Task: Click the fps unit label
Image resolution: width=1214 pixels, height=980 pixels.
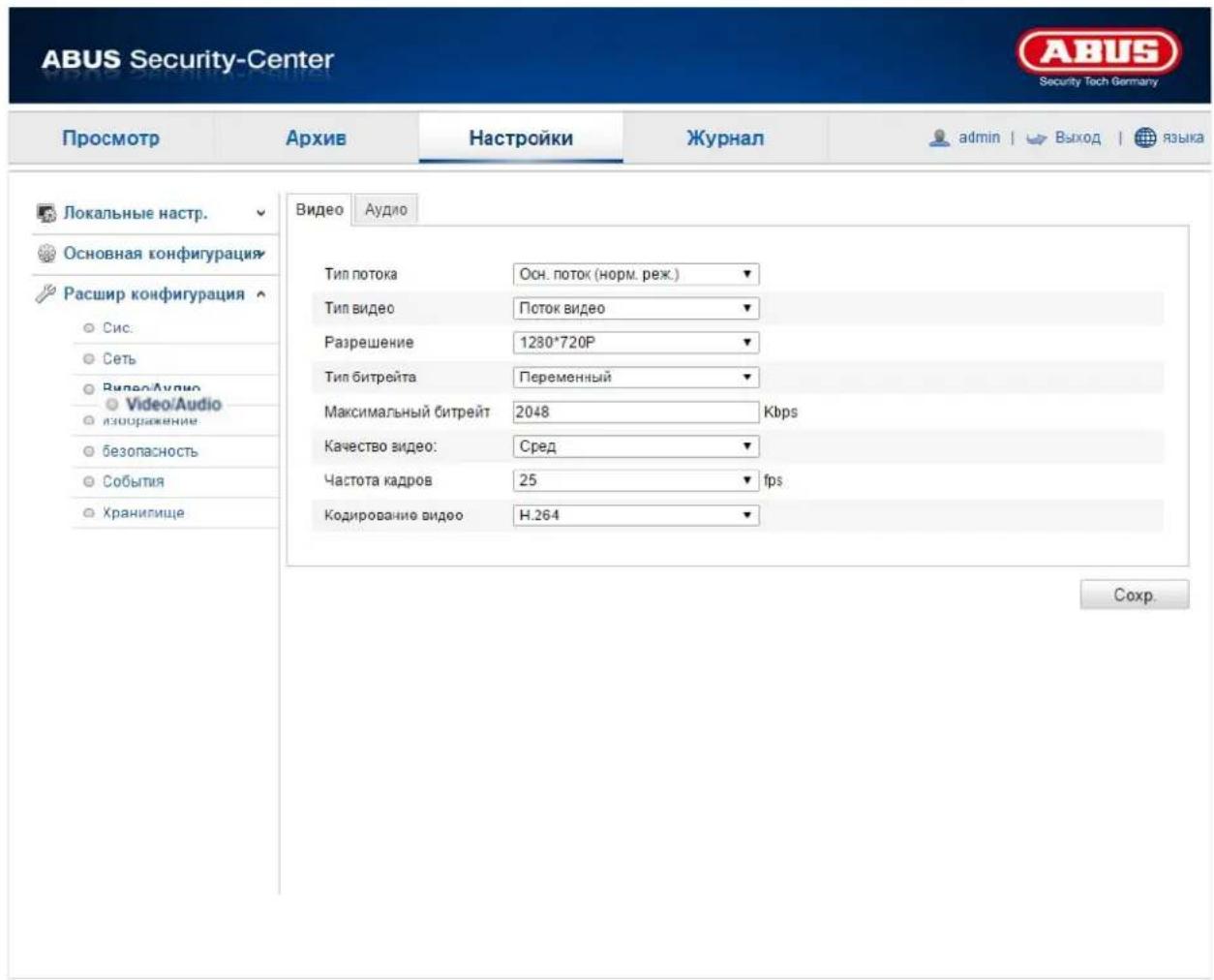Action: [x=773, y=480]
